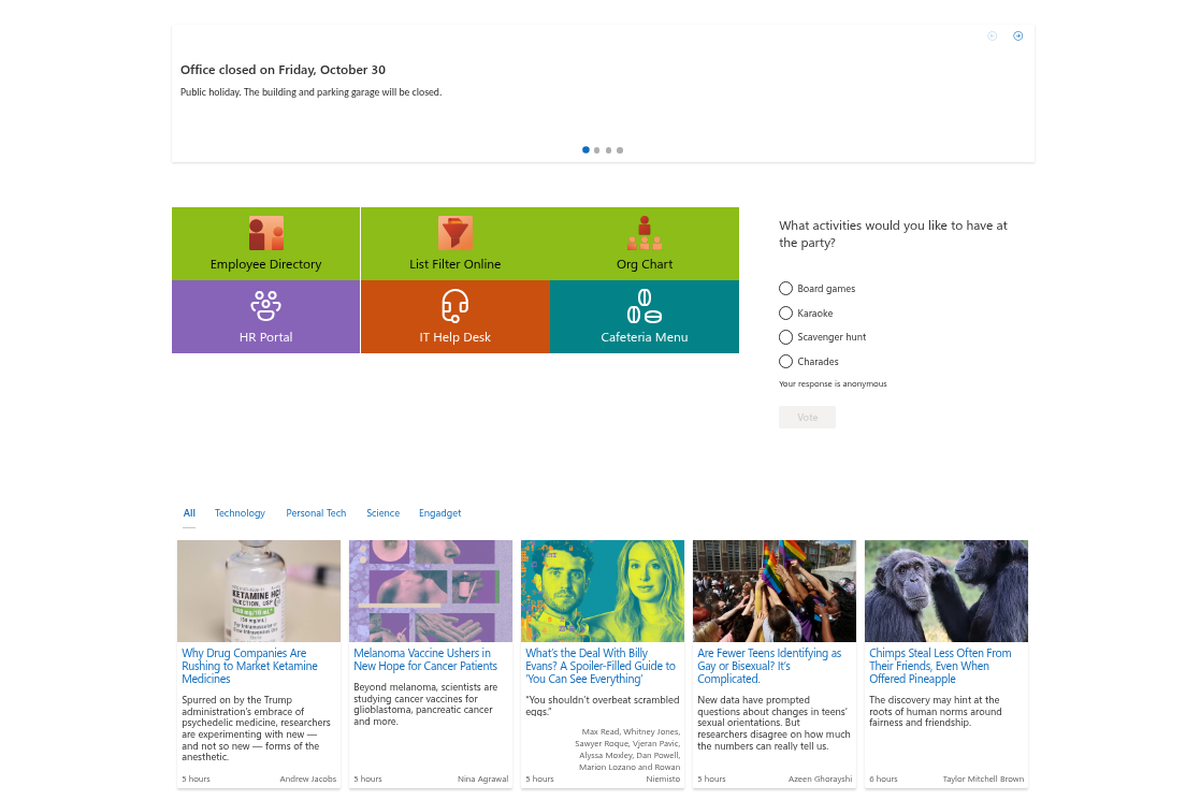The width and height of the screenshot is (1200, 800).
Task: Go to previous announcement arrow
Action: (x=992, y=36)
